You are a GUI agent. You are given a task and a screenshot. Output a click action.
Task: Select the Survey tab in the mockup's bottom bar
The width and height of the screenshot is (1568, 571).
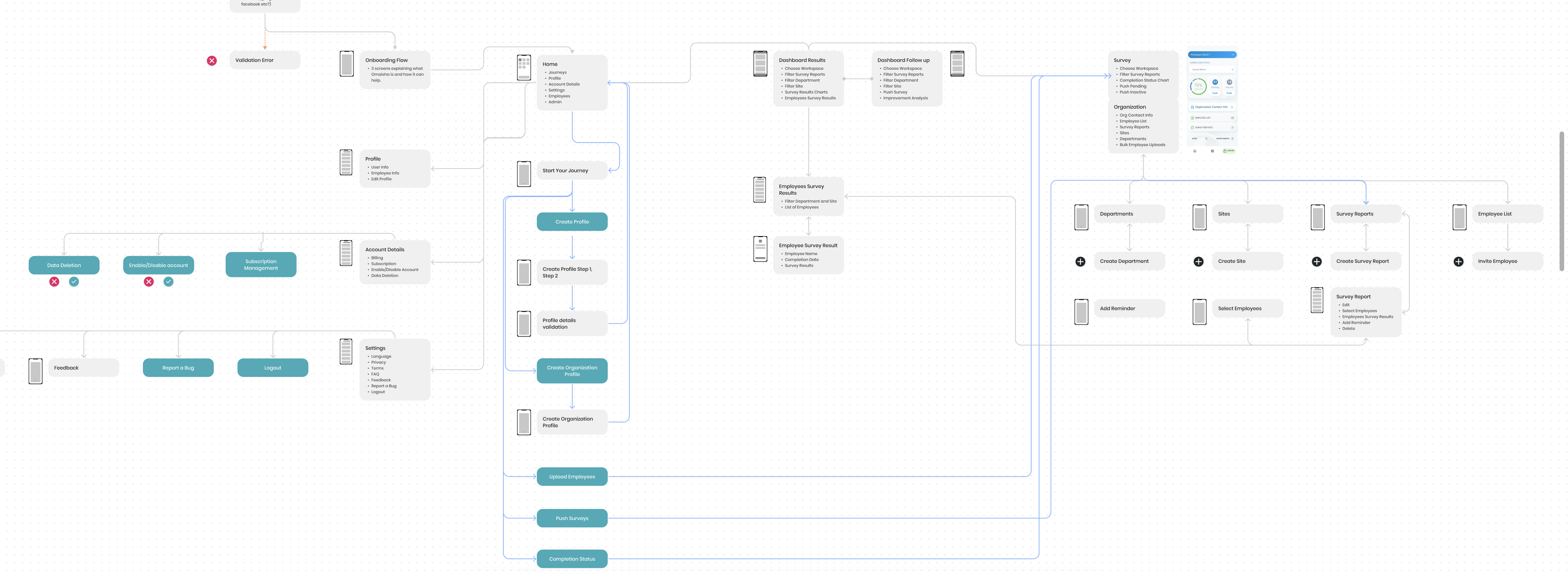point(1229,151)
